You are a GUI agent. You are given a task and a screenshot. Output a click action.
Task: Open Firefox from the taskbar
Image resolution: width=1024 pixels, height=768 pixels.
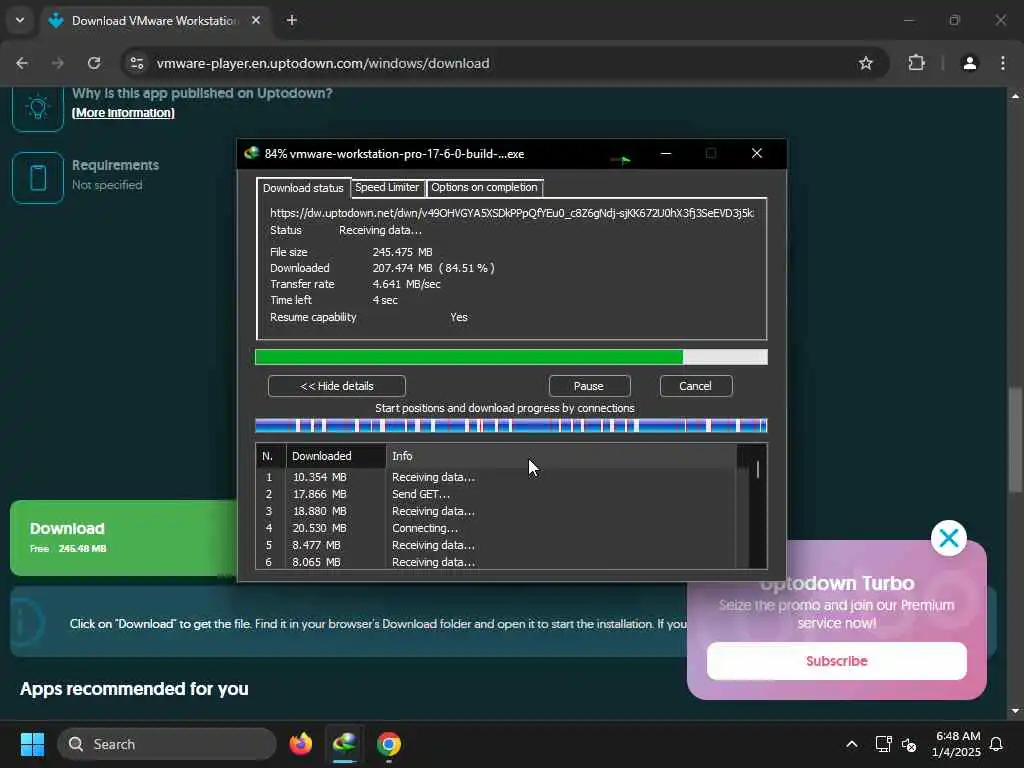click(x=301, y=744)
